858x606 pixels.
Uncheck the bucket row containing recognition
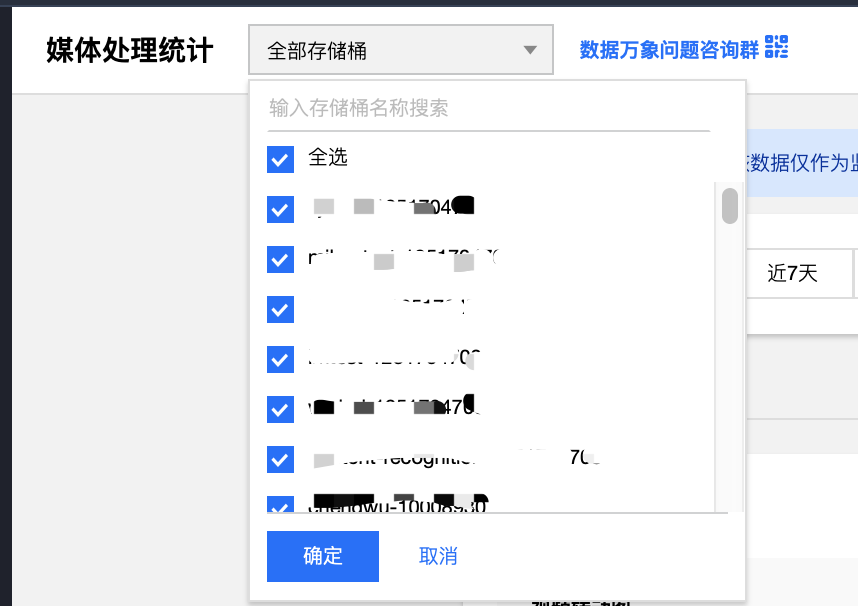click(x=280, y=459)
